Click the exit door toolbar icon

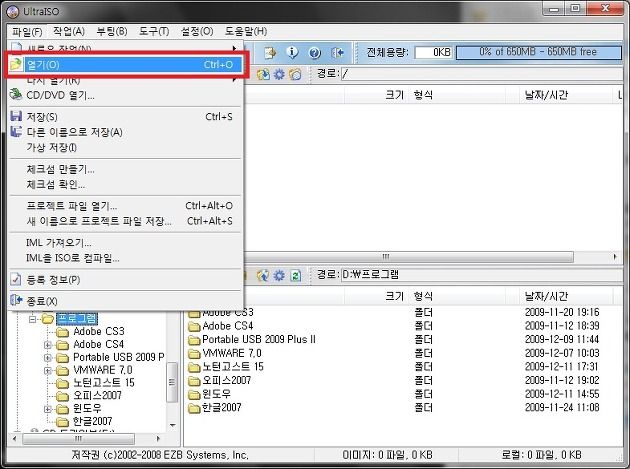[337, 52]
